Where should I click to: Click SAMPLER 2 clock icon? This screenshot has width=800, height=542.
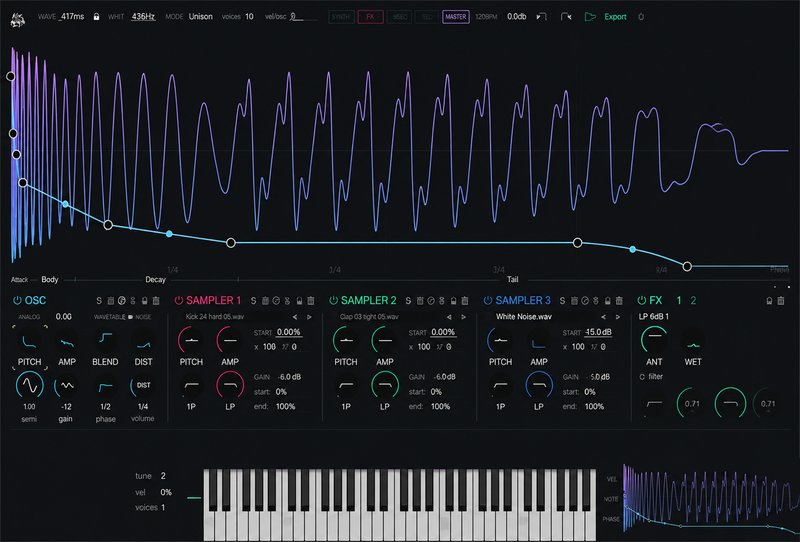431,301
